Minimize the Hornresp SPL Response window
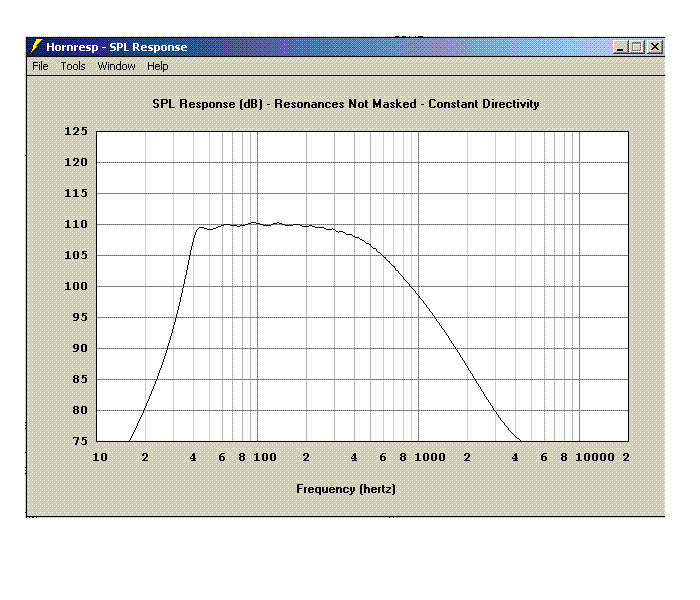The image size is (700, 600). [620, 47]
